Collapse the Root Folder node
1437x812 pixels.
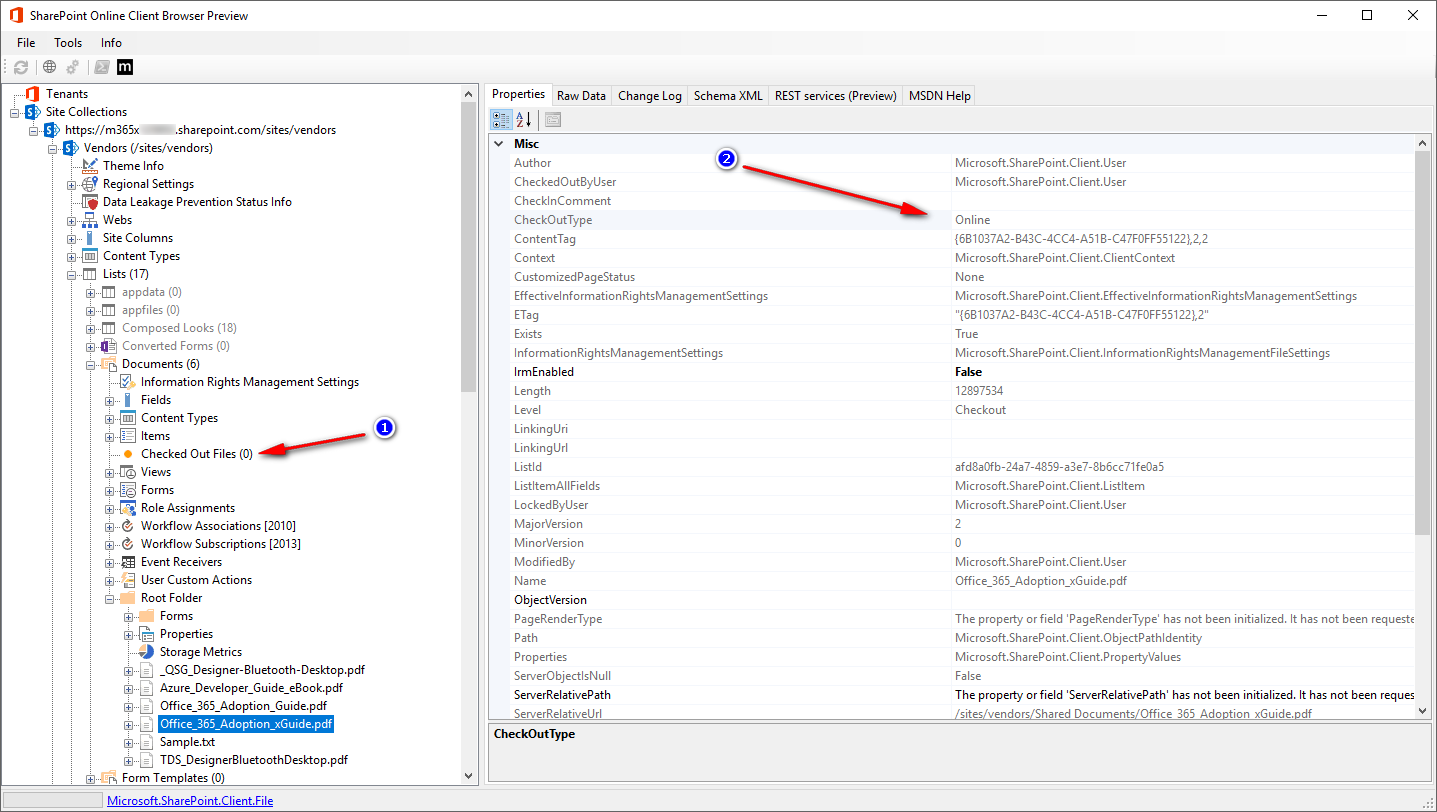[x=110, y=598]
